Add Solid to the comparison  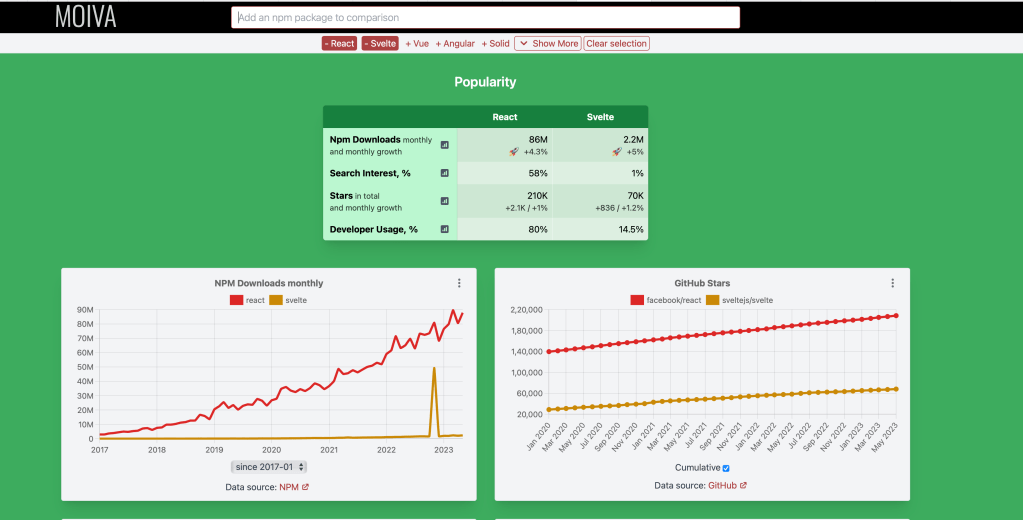point(496,44)
